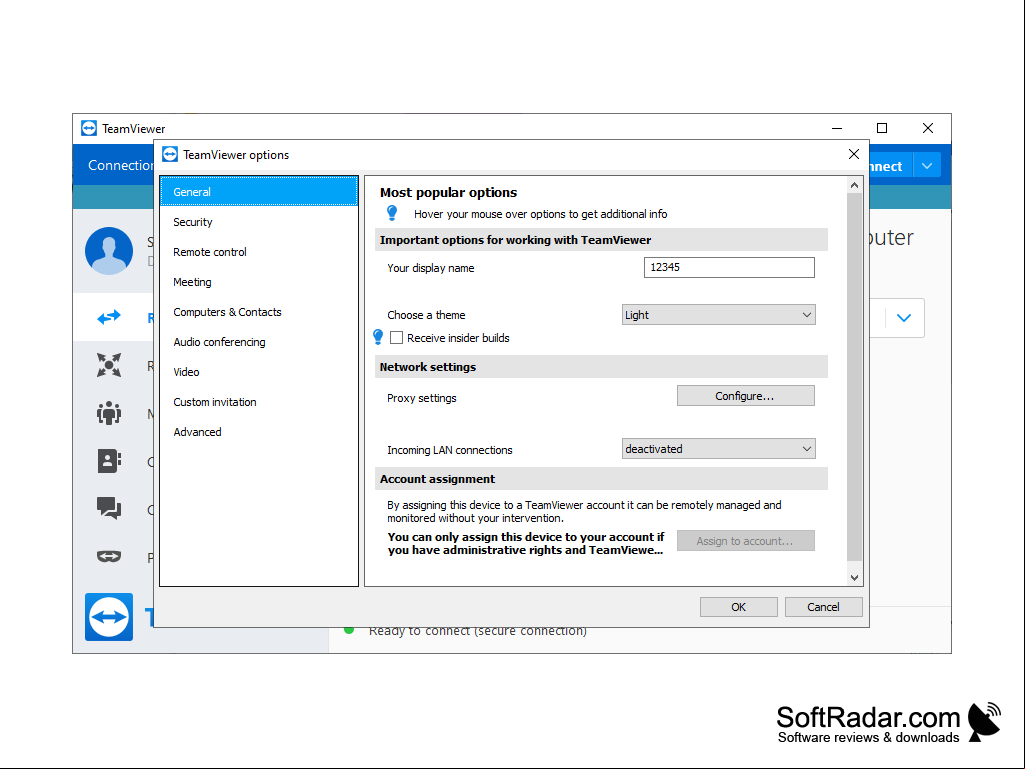This screenshot has height=769, width=1025.
Task: Open the profile avatar in TeamViewer sidebar
Action: click(109, 251)
